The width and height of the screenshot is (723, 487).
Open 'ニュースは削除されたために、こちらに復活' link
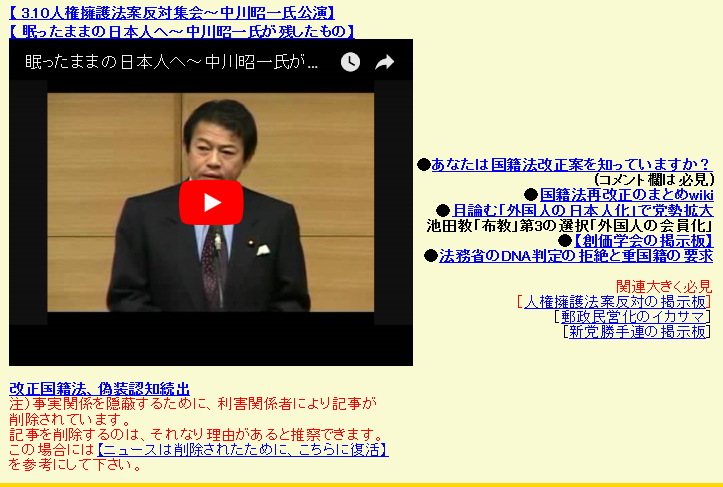[x=243, y=450]
